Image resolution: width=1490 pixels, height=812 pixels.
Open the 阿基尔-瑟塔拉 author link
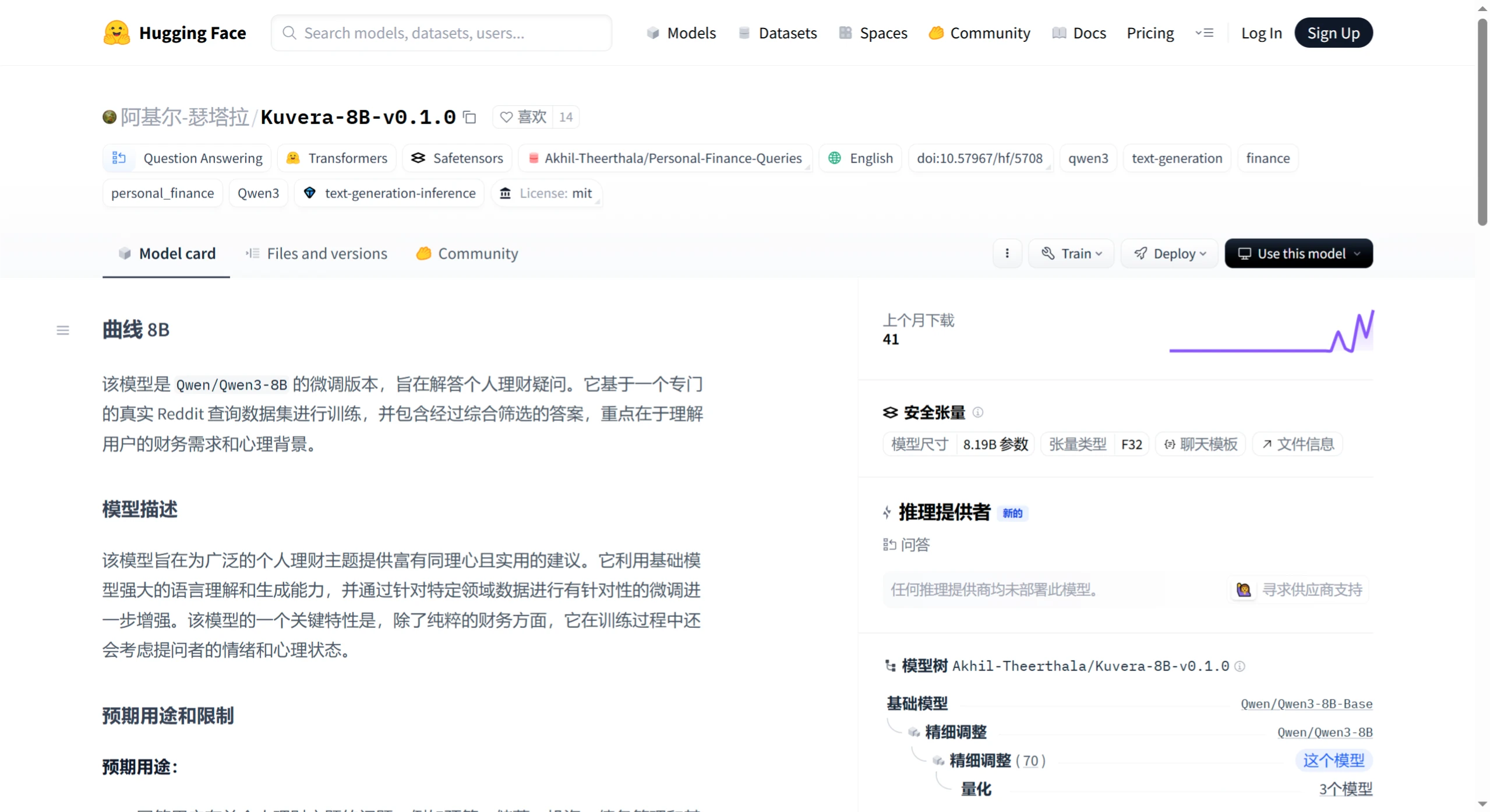[x=184, y=117]
